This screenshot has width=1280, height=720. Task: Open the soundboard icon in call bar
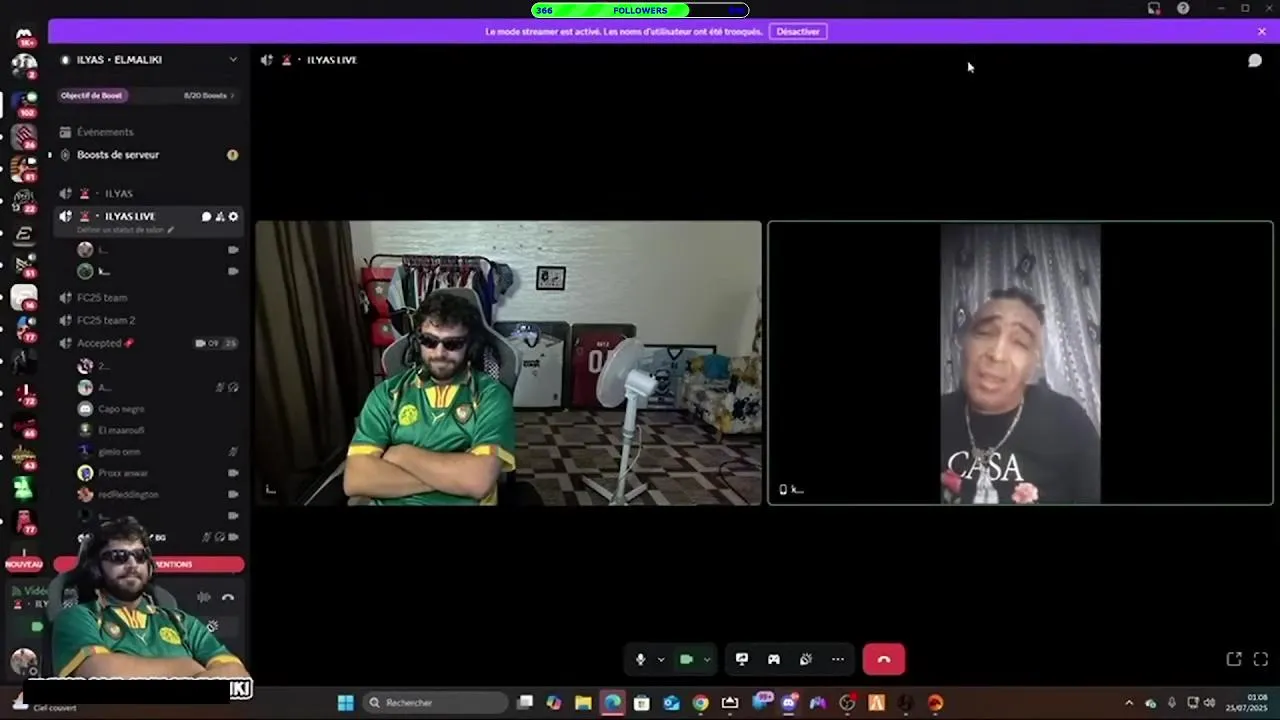click(x=806, y=659)
